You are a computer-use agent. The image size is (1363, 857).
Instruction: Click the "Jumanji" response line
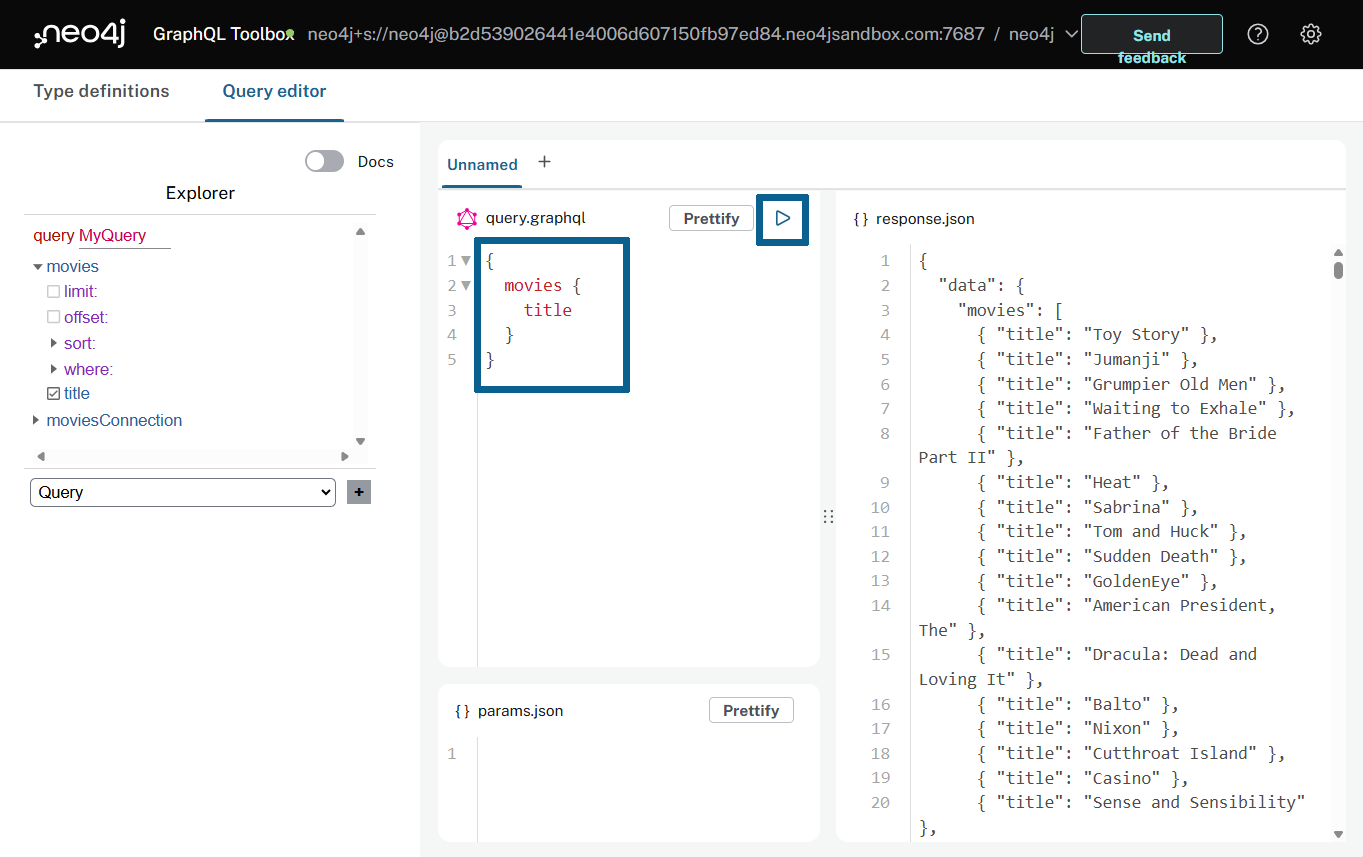click(x=1088, y=359)
